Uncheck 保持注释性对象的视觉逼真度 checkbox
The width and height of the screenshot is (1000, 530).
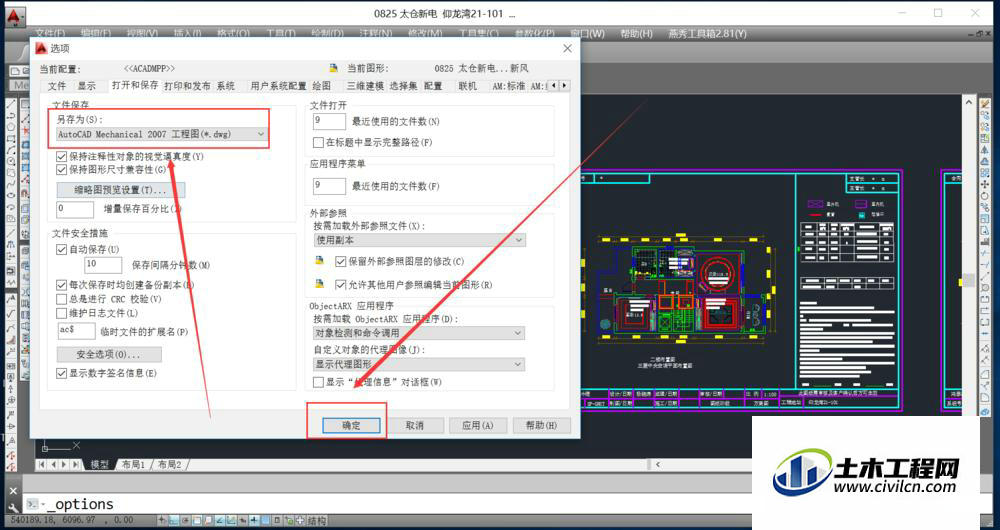(x=61, y=156)
